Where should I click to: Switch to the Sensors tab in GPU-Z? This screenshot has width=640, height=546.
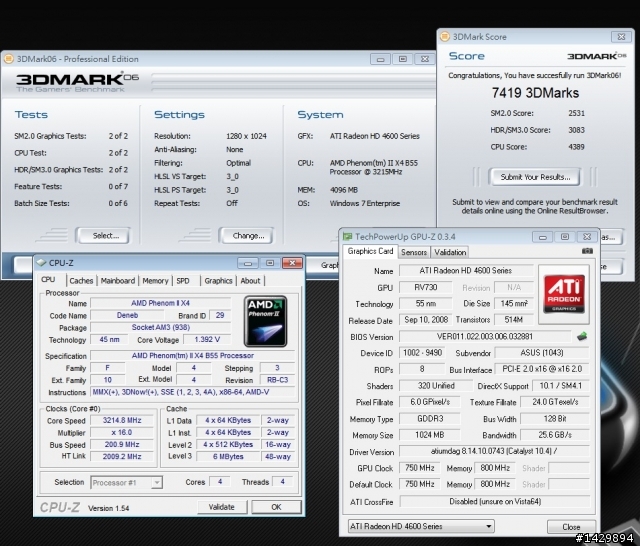414,252
